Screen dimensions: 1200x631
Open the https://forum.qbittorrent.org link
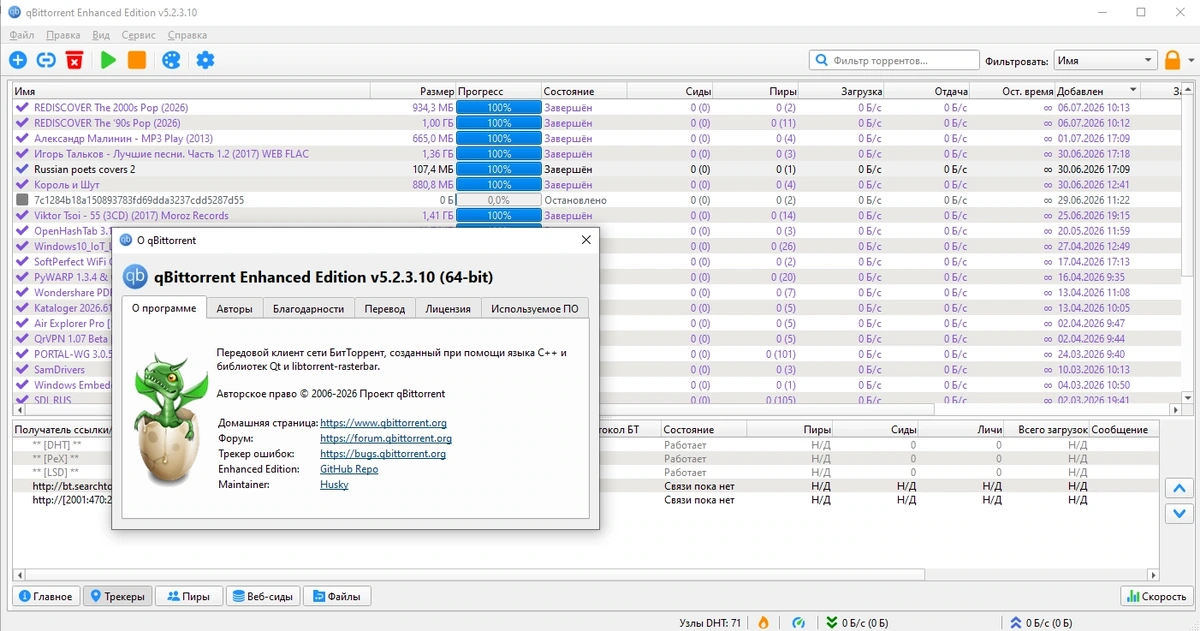(386, 438)
